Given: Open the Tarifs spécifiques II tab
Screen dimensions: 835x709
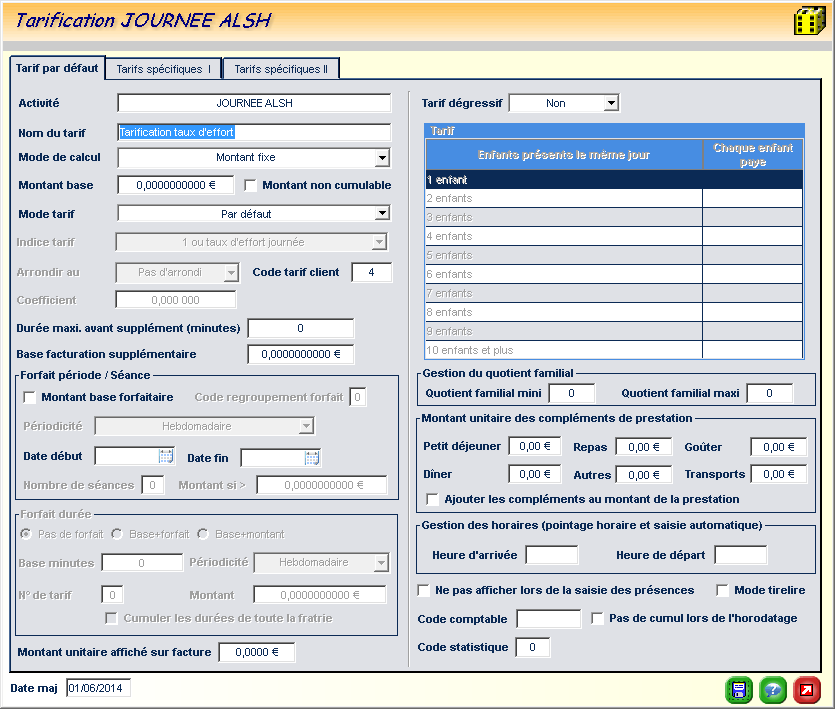Looking at the screenshot, I should pyautogui.click(x=280, y=69).
